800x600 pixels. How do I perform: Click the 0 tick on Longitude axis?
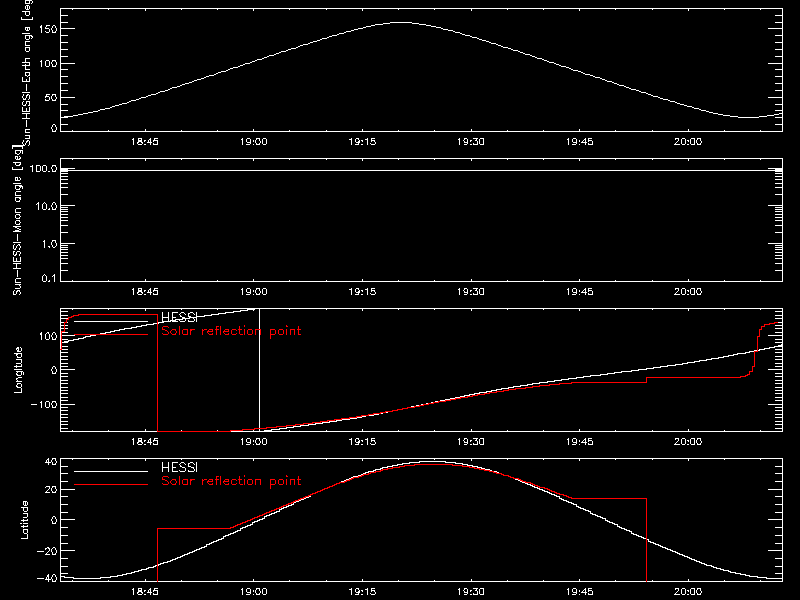coord(54,370)
